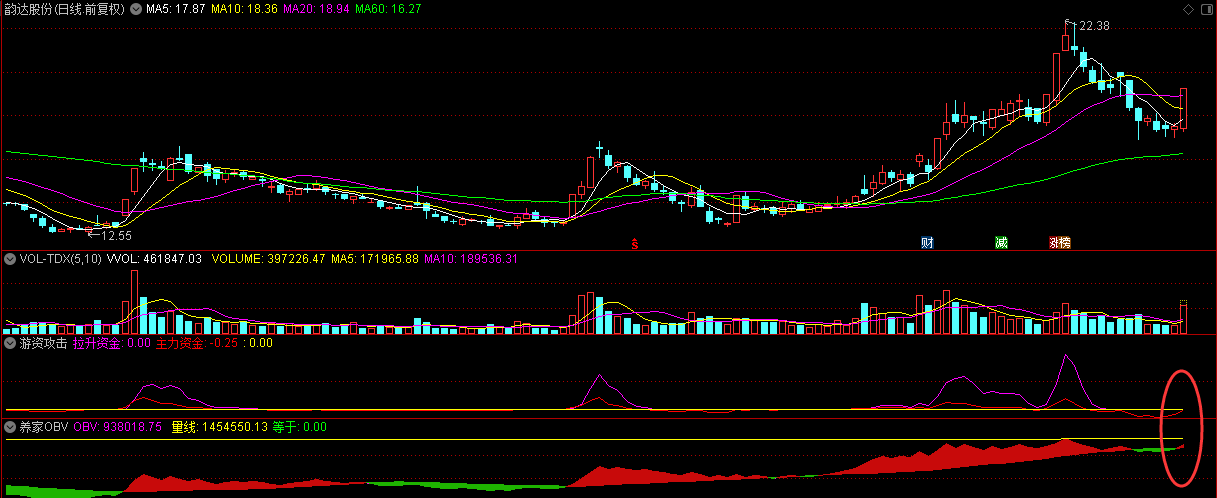
Task: Click the OBV: 938018.75 value
Action: (118, 427)
